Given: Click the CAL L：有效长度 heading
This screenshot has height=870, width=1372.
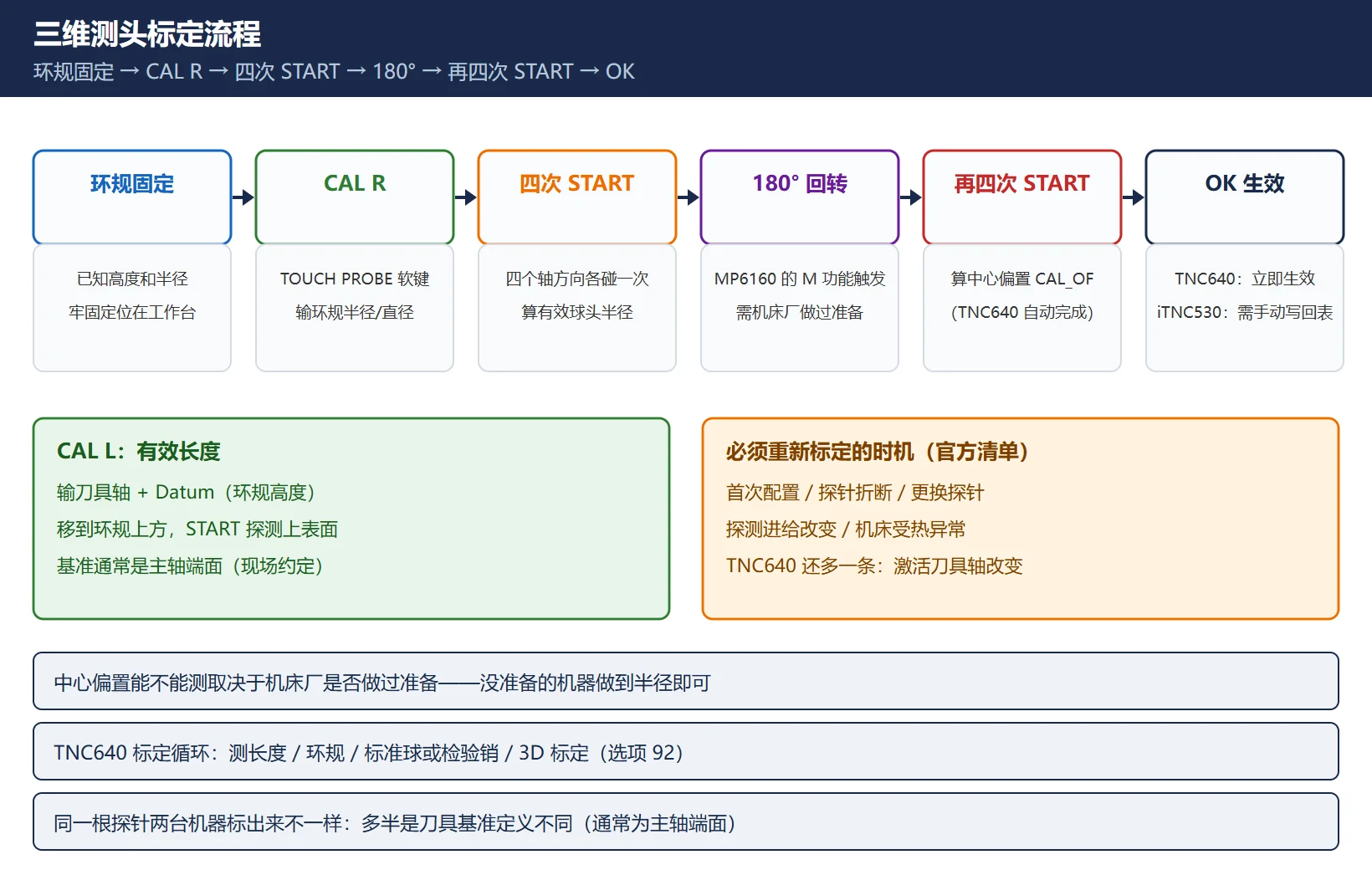Looking at the screenshot, I should point(139,452).
